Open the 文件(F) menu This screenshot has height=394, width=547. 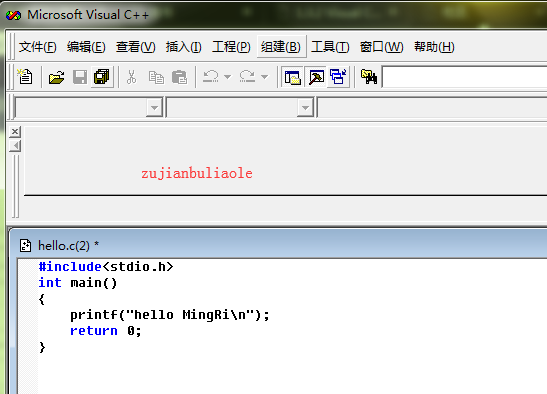point(37,47)
